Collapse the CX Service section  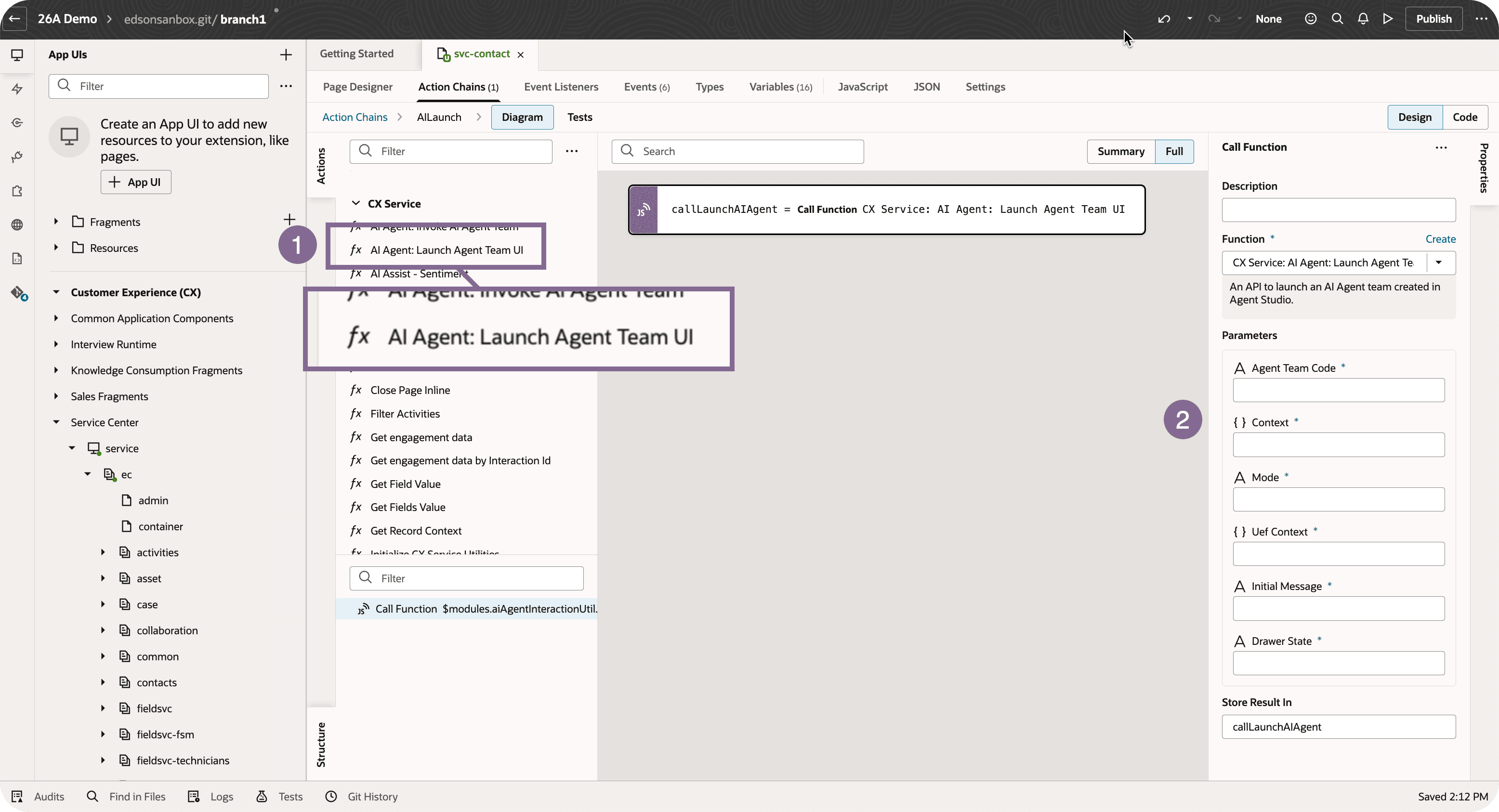tap(355, 204)
